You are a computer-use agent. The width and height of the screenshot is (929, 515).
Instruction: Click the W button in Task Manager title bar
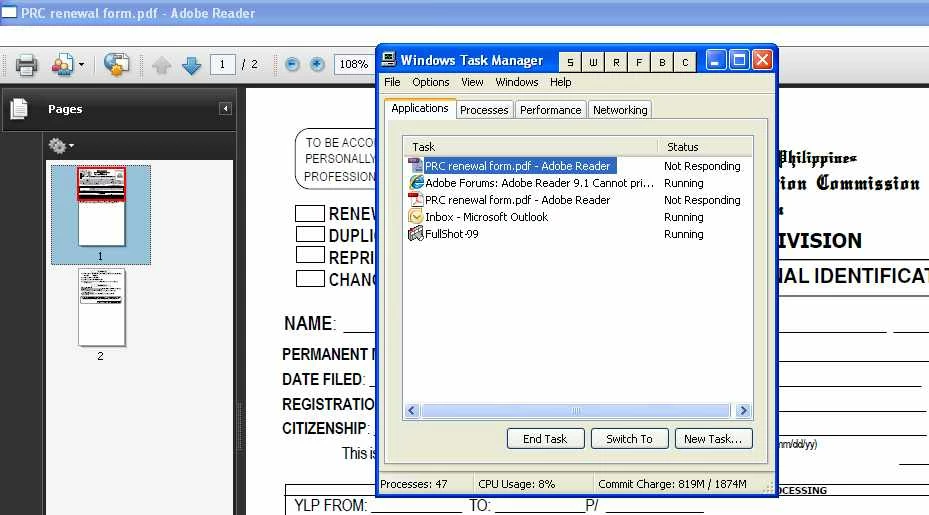click(593, 62)
